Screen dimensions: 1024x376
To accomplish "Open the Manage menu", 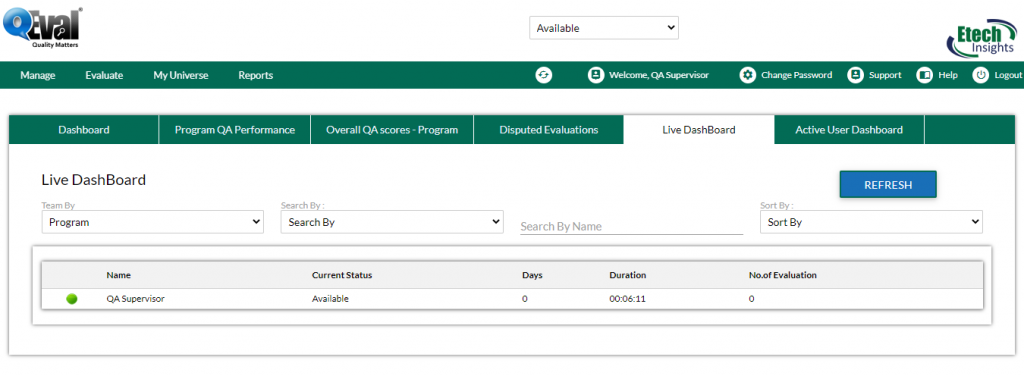I will click(38, 75).
